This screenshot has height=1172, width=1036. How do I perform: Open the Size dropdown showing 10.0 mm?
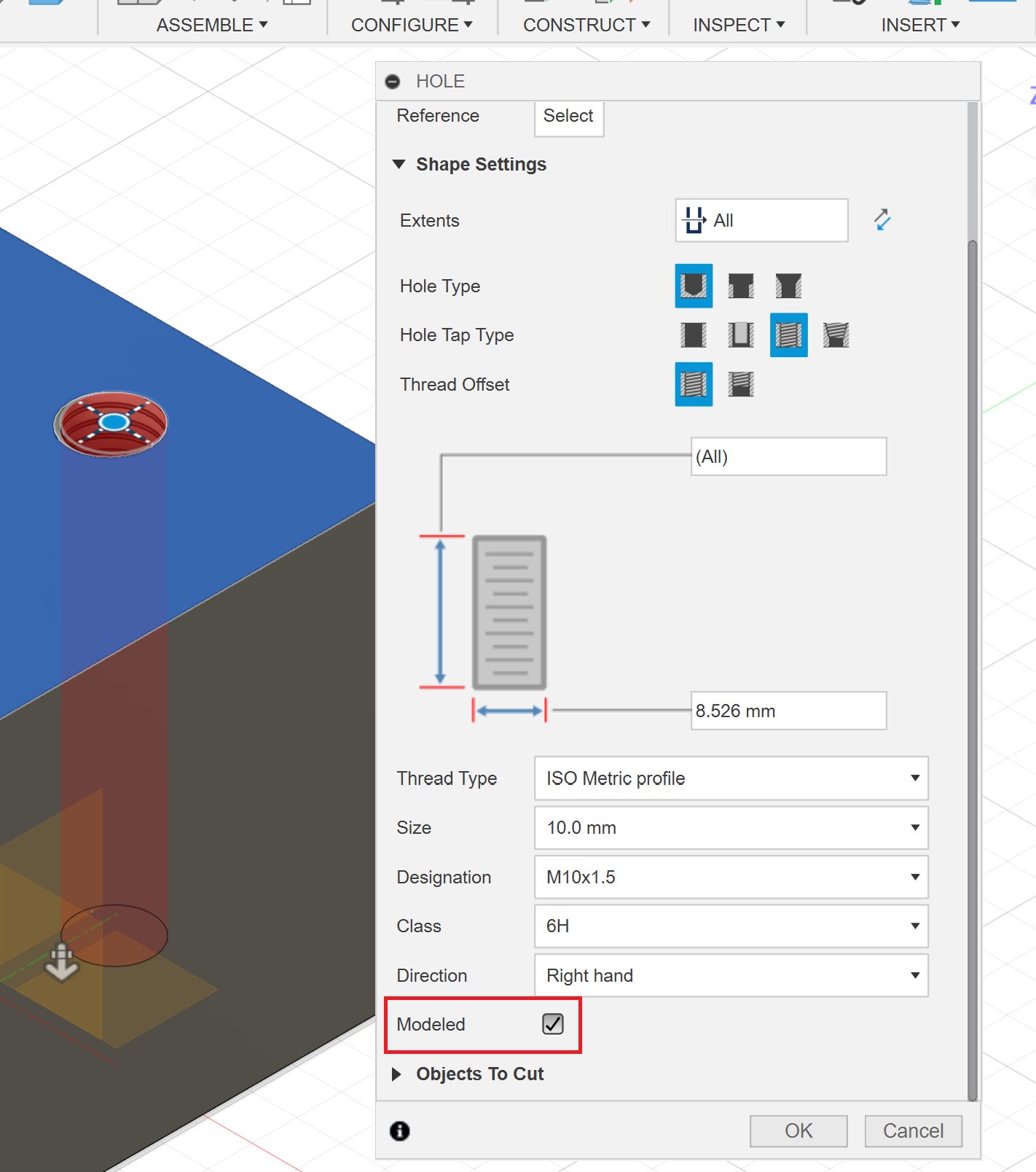(x=731, y=828)
